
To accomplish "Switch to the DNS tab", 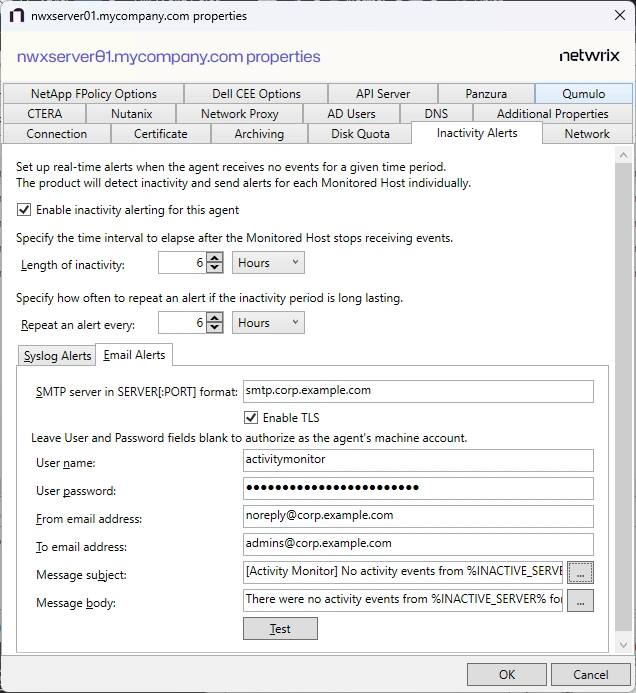I will coord(436,114).
